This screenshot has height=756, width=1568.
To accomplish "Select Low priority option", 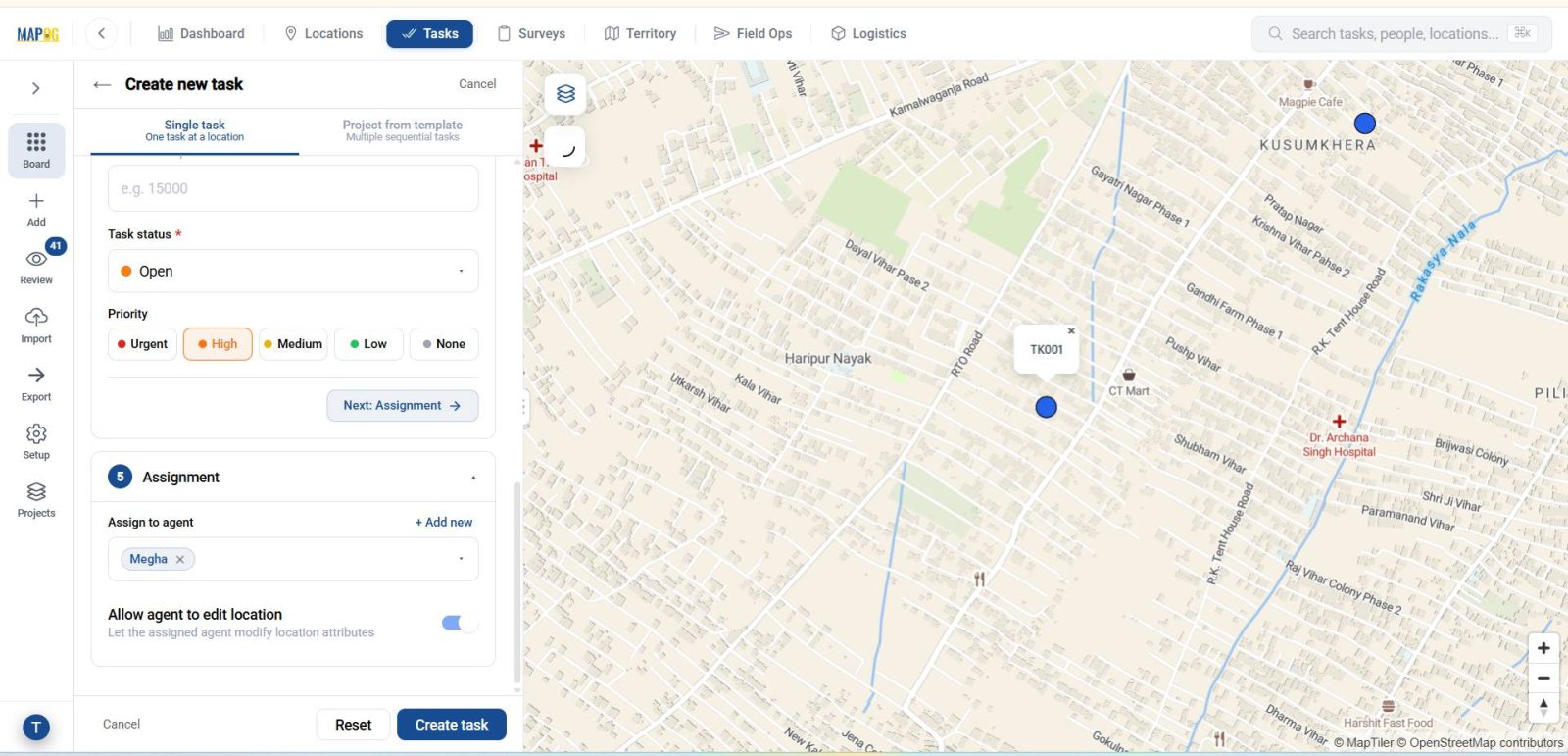I will click(x=368, y=344).
